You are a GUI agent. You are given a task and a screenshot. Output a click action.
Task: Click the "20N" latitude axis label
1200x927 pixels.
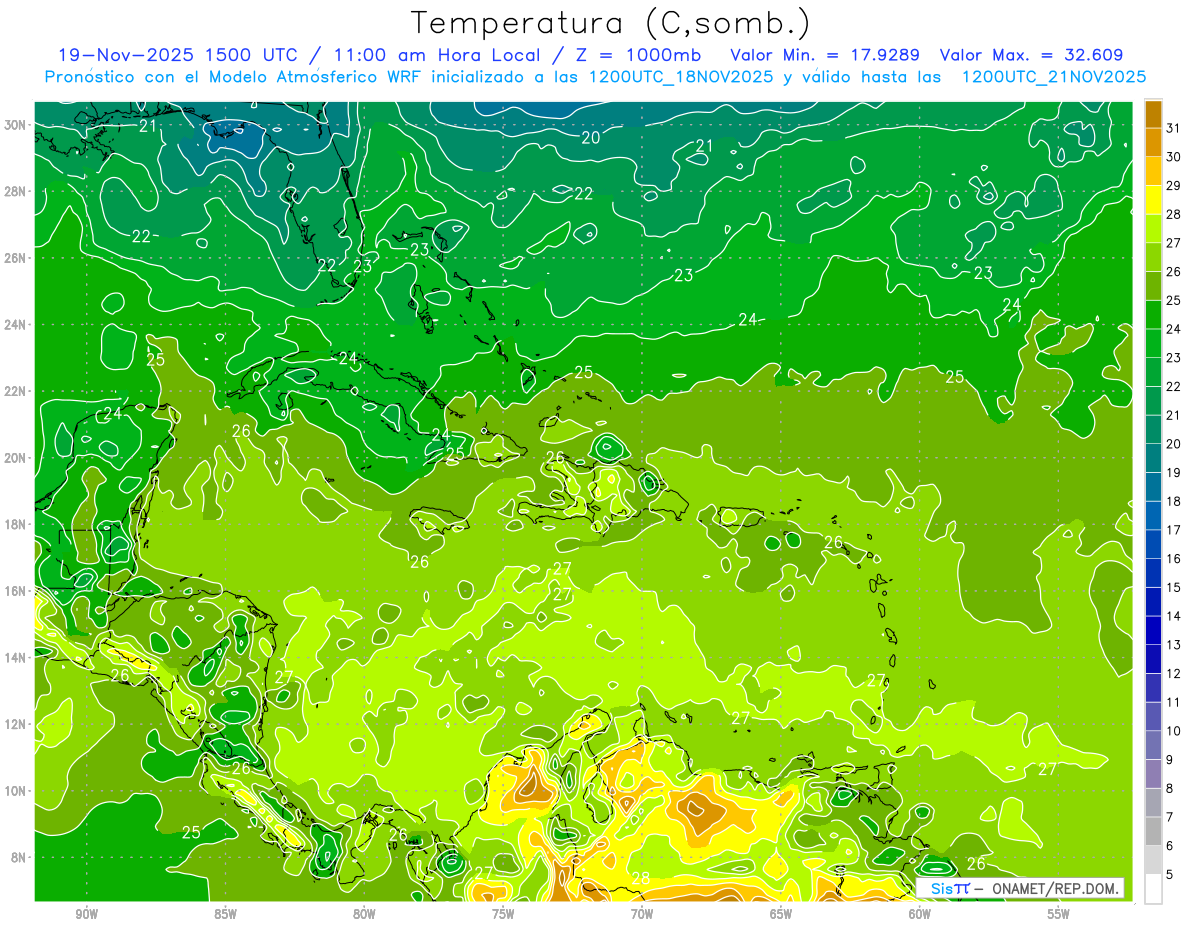15,458
